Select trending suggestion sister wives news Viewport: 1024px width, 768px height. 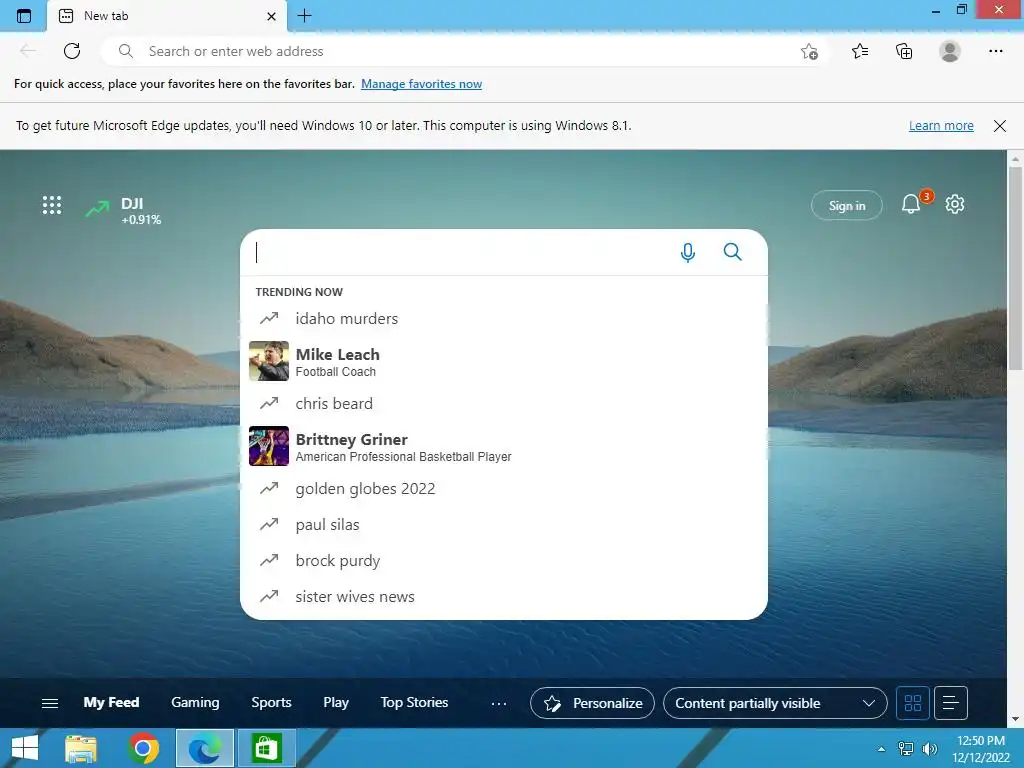(504, 596)
